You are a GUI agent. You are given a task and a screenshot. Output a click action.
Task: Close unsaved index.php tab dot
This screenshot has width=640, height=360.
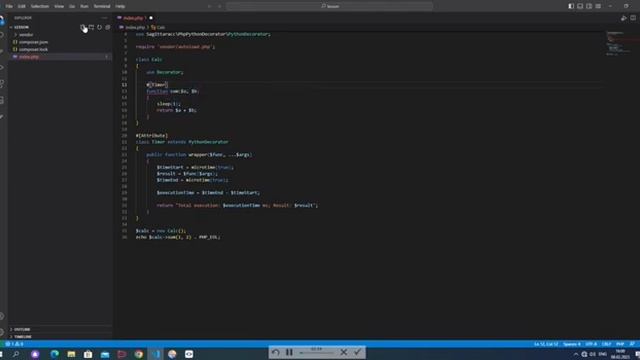151,18
